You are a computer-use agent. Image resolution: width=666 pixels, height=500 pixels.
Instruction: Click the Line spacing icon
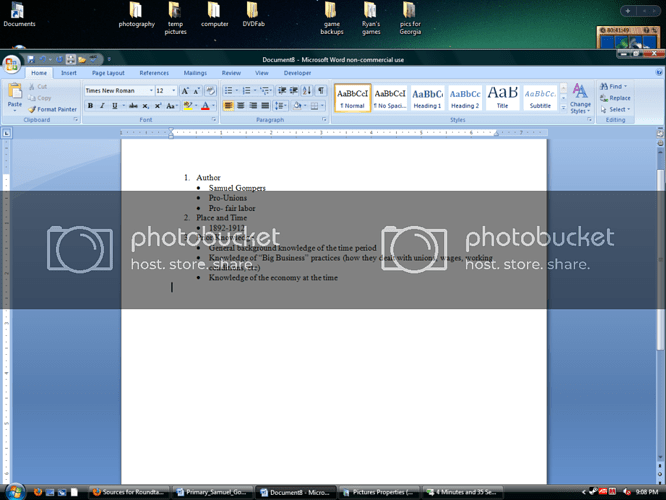(x=279, y=106)
